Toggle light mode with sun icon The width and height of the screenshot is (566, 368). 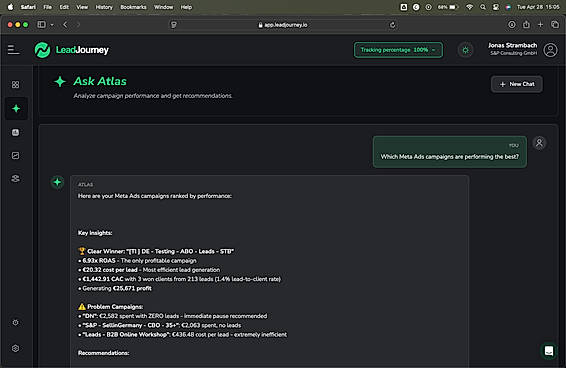[x=465, y=50]
